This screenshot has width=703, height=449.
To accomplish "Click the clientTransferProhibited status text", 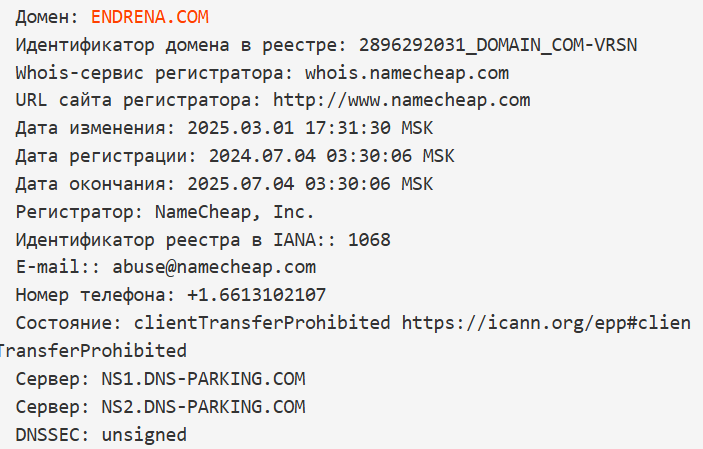I will click(x=262, y=323).
